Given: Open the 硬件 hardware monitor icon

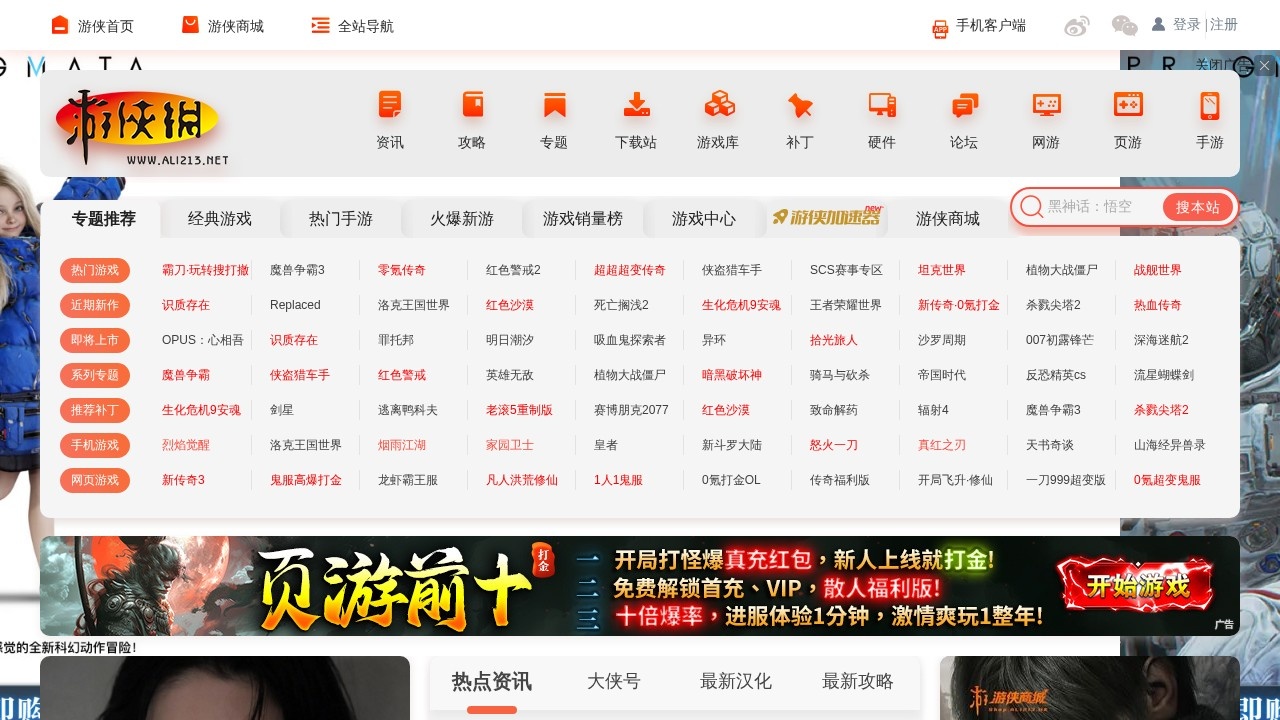Looking at the screenshot, I should point(882,104).
